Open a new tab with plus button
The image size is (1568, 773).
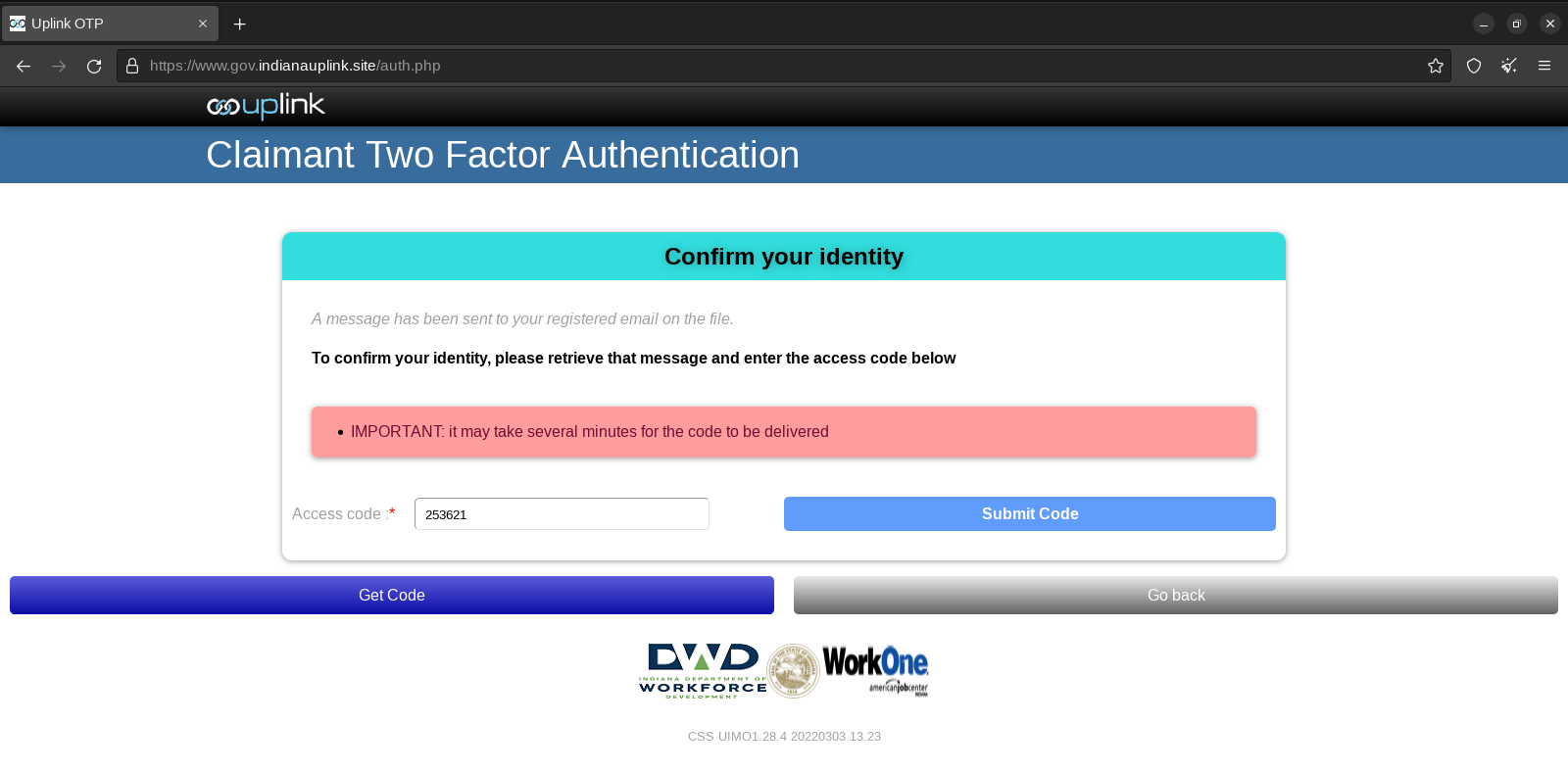240,24
